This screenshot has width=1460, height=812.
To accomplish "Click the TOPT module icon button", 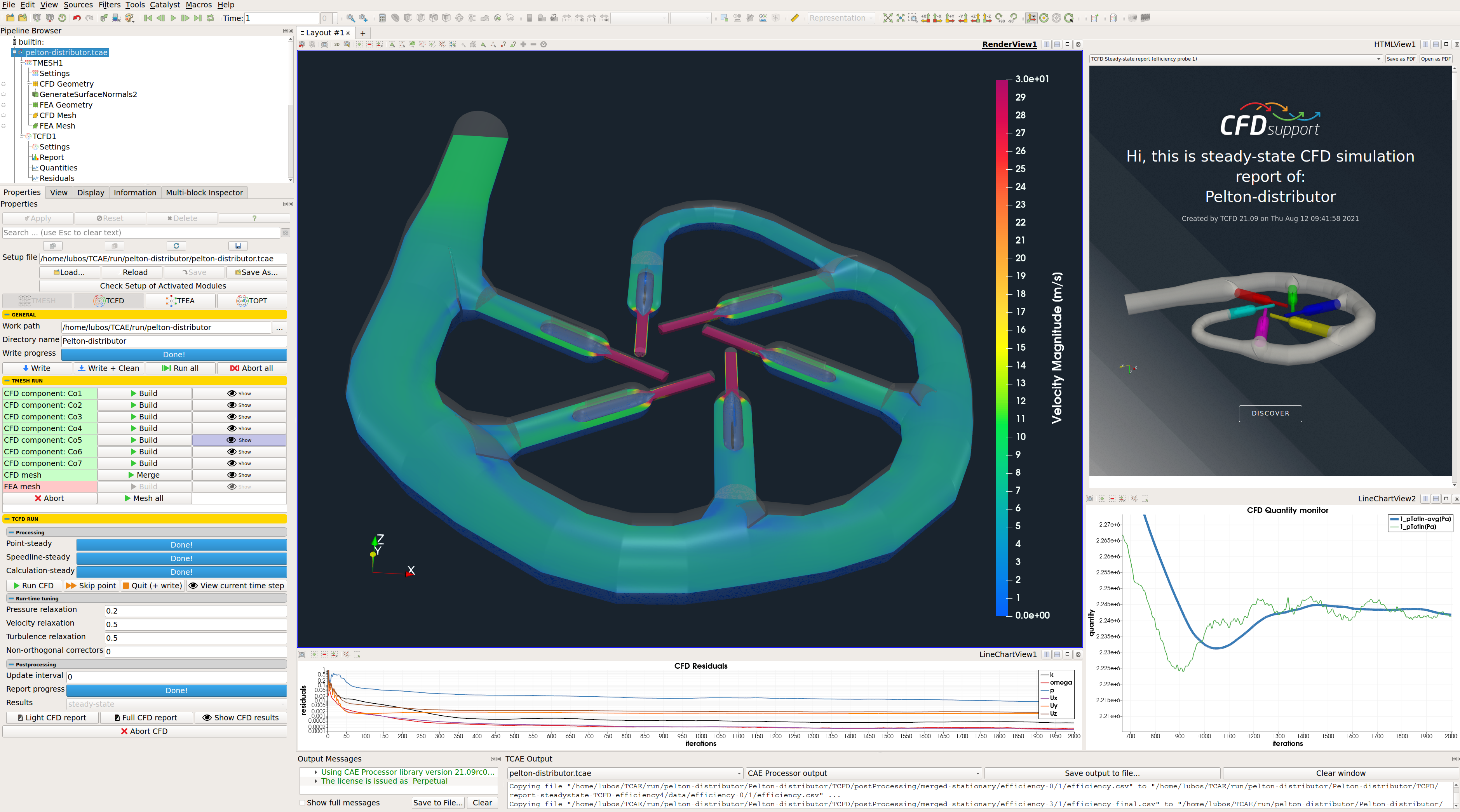I will point(252,301).
